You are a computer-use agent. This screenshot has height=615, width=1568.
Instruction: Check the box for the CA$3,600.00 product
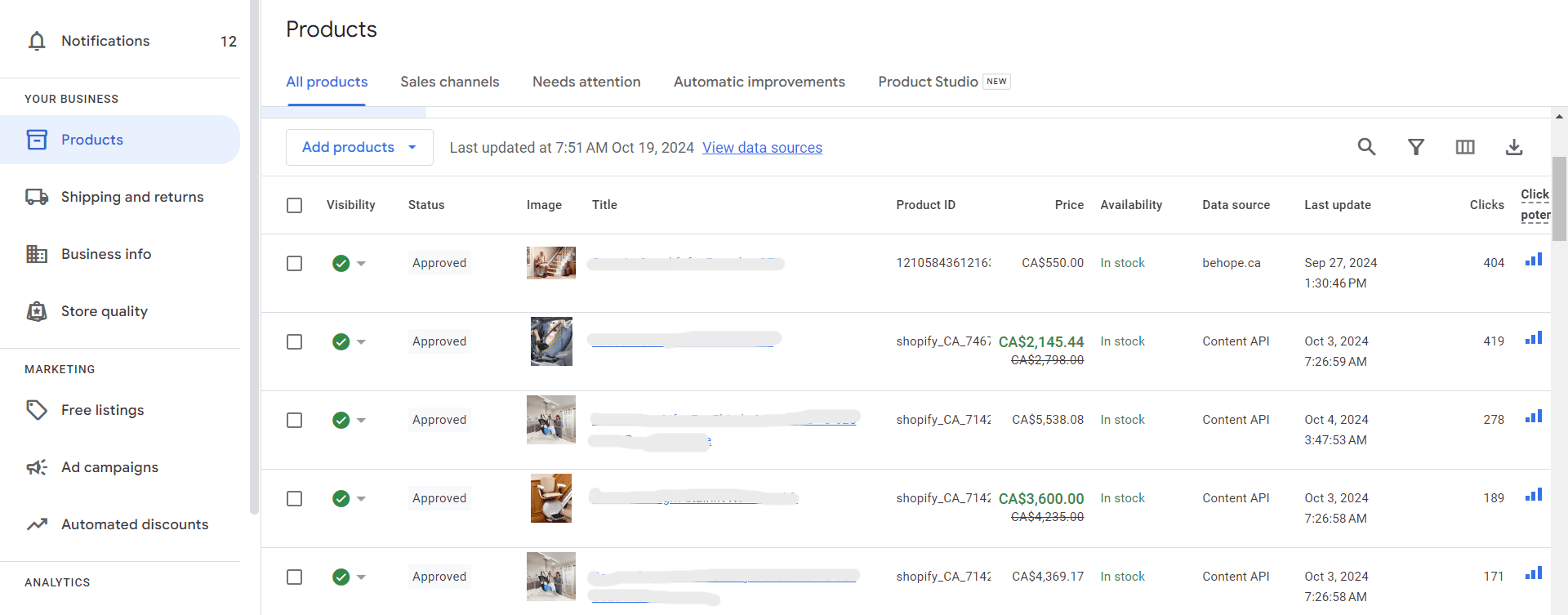coord(295,498)
